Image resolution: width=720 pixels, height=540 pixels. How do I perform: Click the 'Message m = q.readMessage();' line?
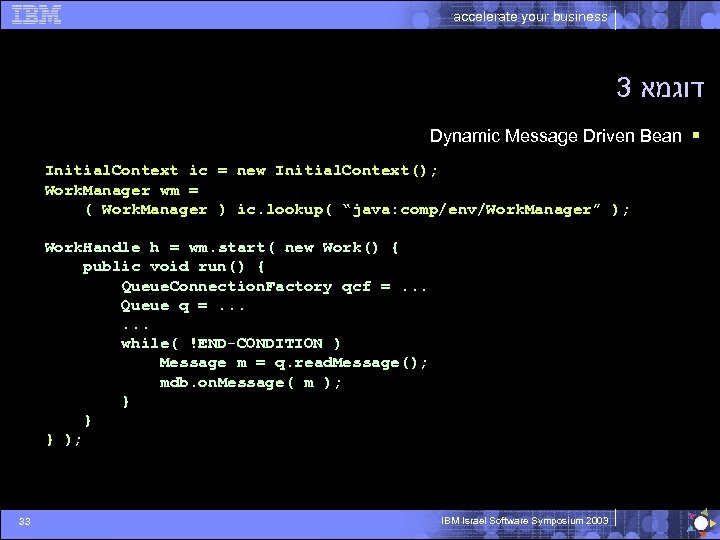(294, 363)
